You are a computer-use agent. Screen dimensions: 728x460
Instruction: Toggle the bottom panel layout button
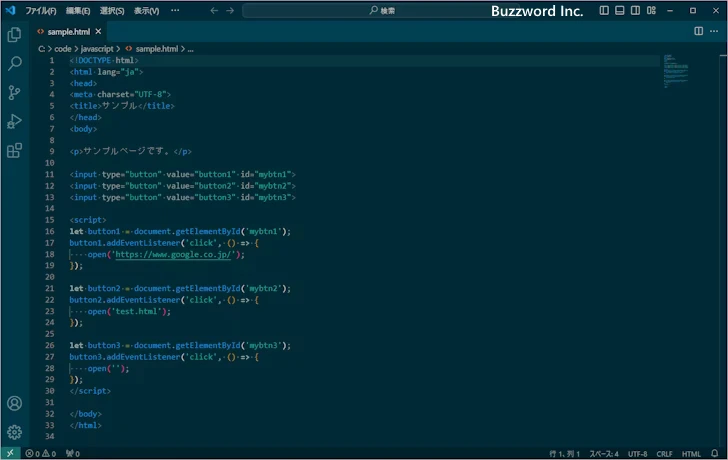point(620,10)
